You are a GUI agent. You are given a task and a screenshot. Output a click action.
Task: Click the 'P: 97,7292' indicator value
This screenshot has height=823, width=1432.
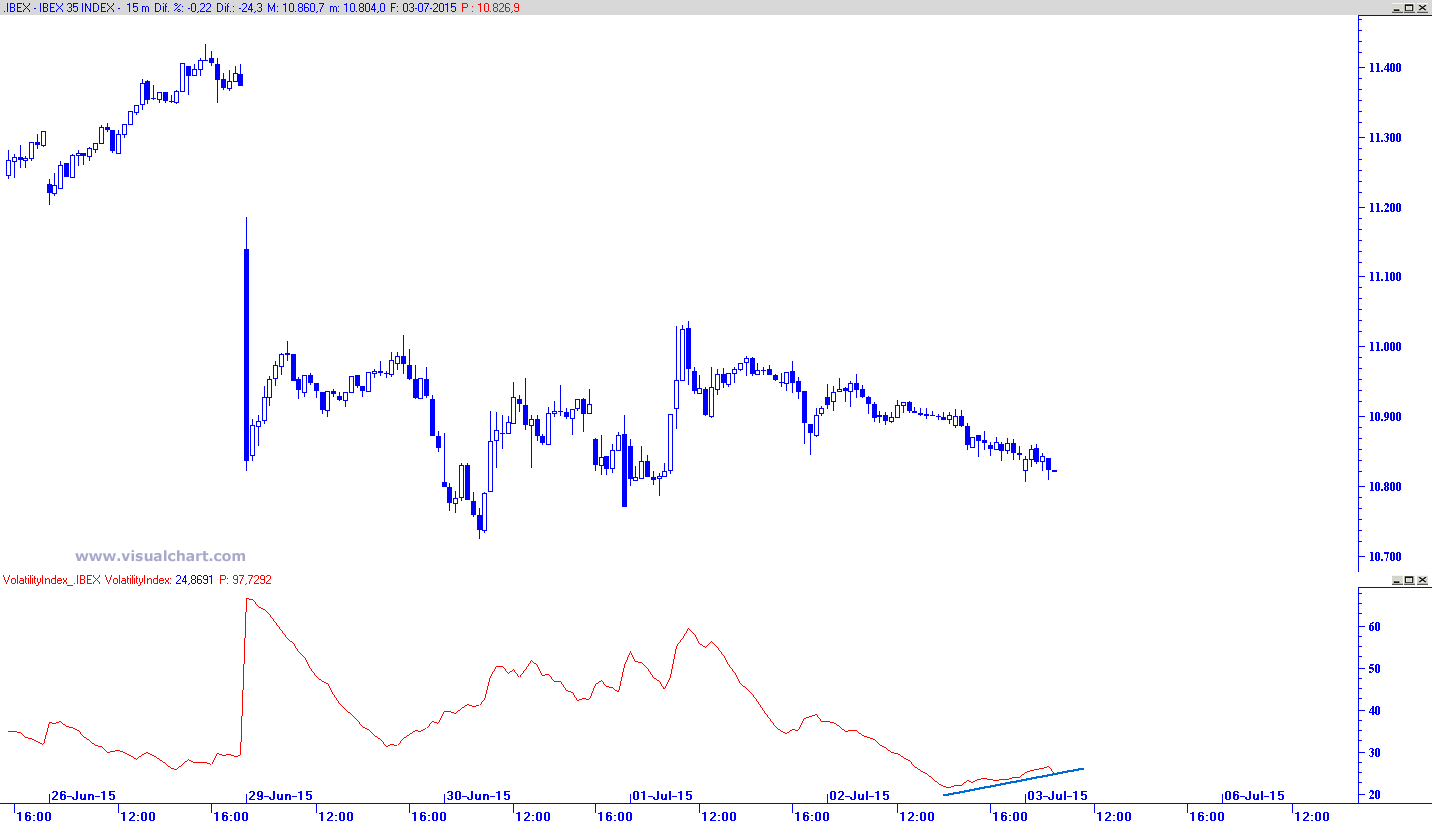tap(245, 580)
